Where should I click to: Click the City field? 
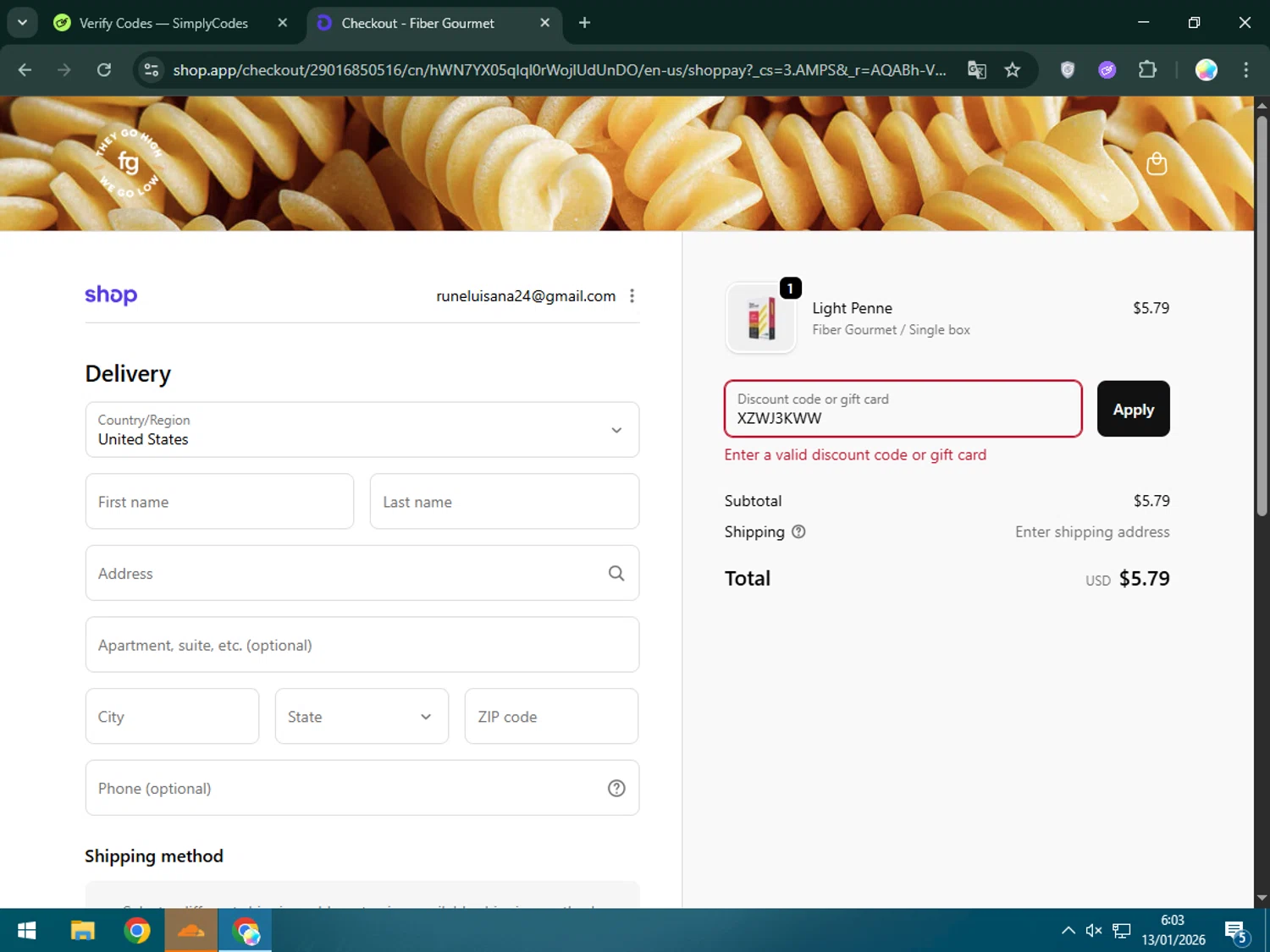[172, 717]
